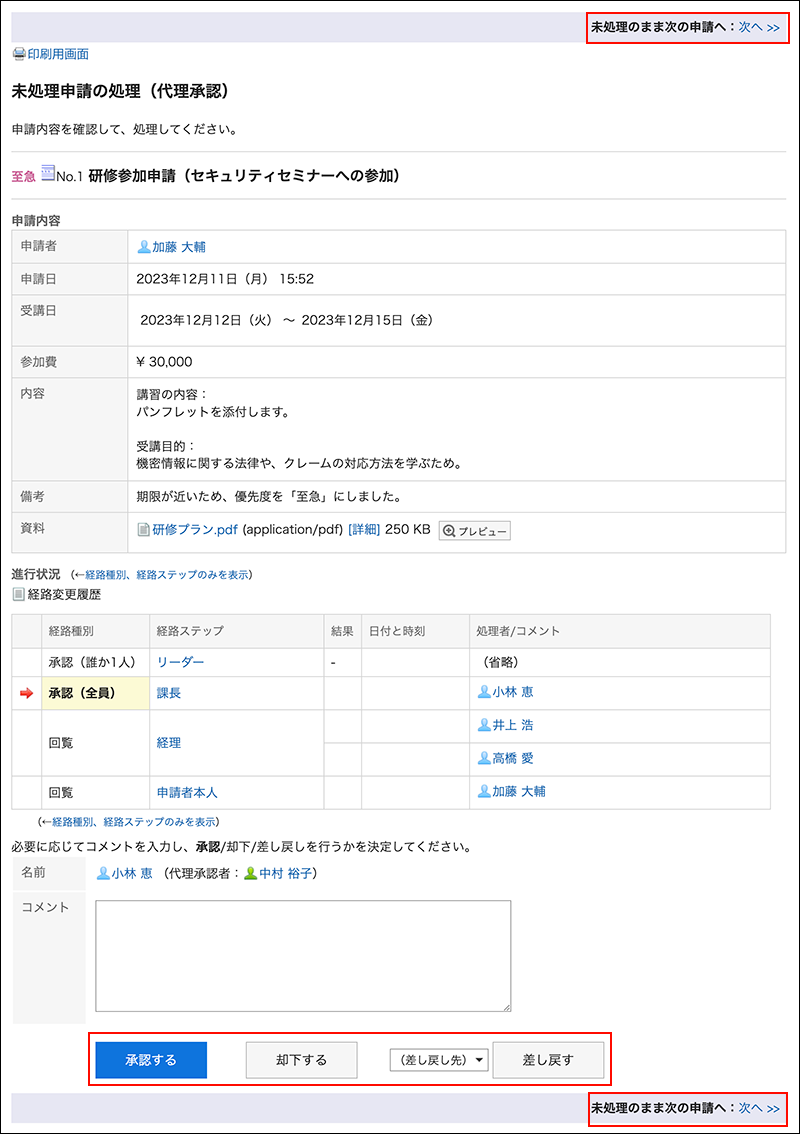Open 経路変更履歴 history
The height and width of the screenshot is (1134, 800).
(64, 594)
